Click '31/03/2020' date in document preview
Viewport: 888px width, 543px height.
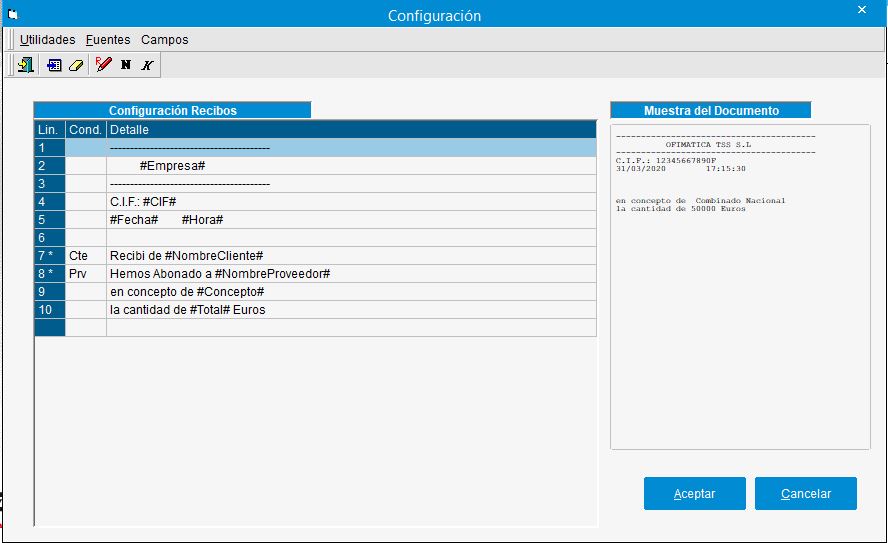coord(641,169)
